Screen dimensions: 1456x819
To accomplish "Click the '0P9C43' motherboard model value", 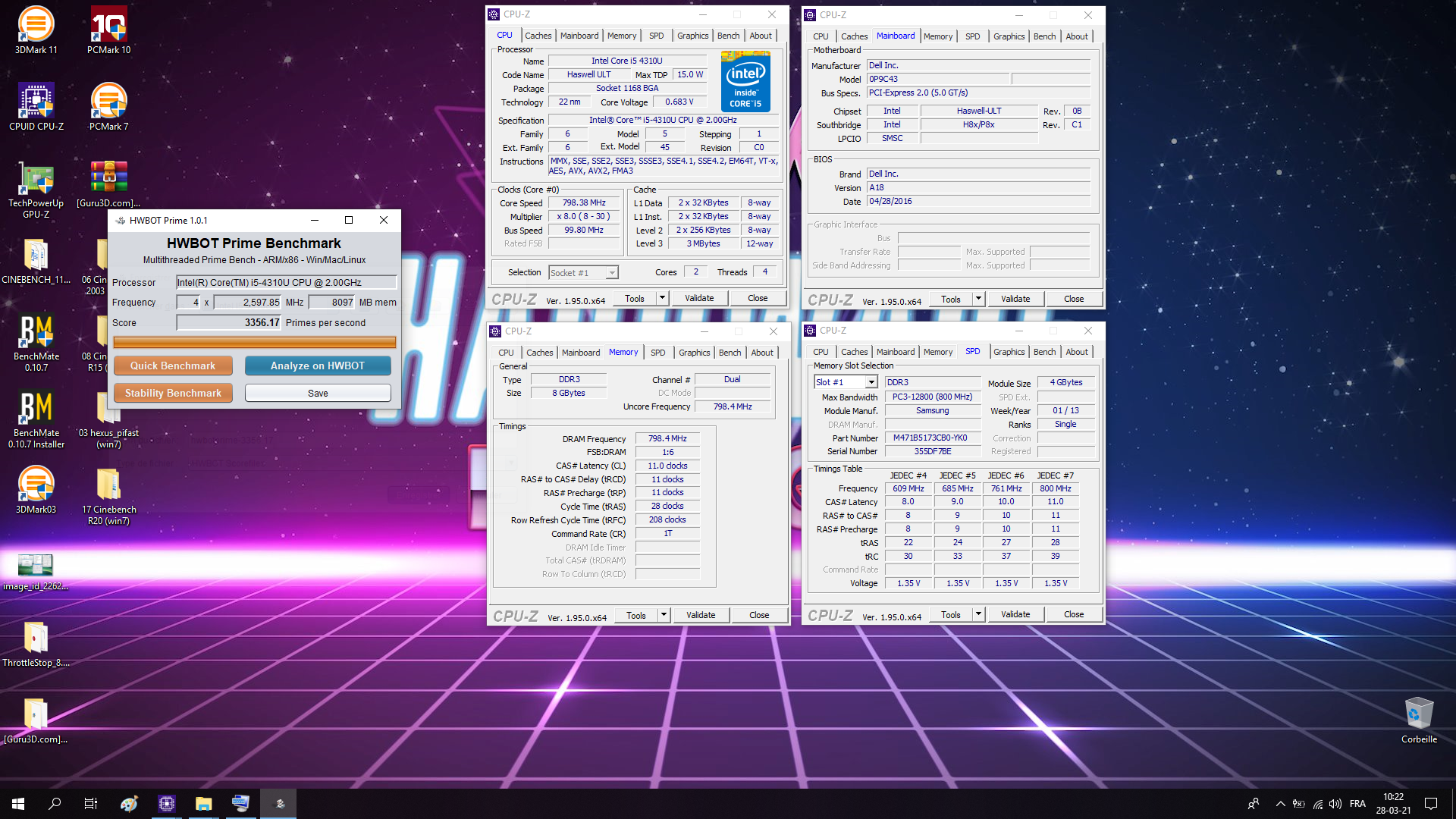I will (x=938, y=79).
